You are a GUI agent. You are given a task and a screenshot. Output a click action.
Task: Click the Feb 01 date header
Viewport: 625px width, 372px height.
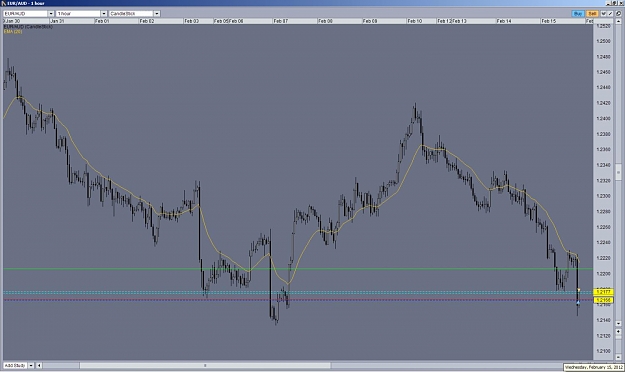(102, 21)
